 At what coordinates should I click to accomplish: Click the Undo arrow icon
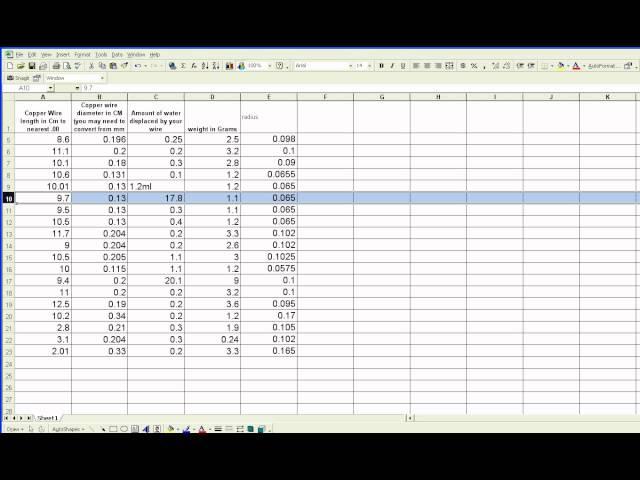(138, 66)
